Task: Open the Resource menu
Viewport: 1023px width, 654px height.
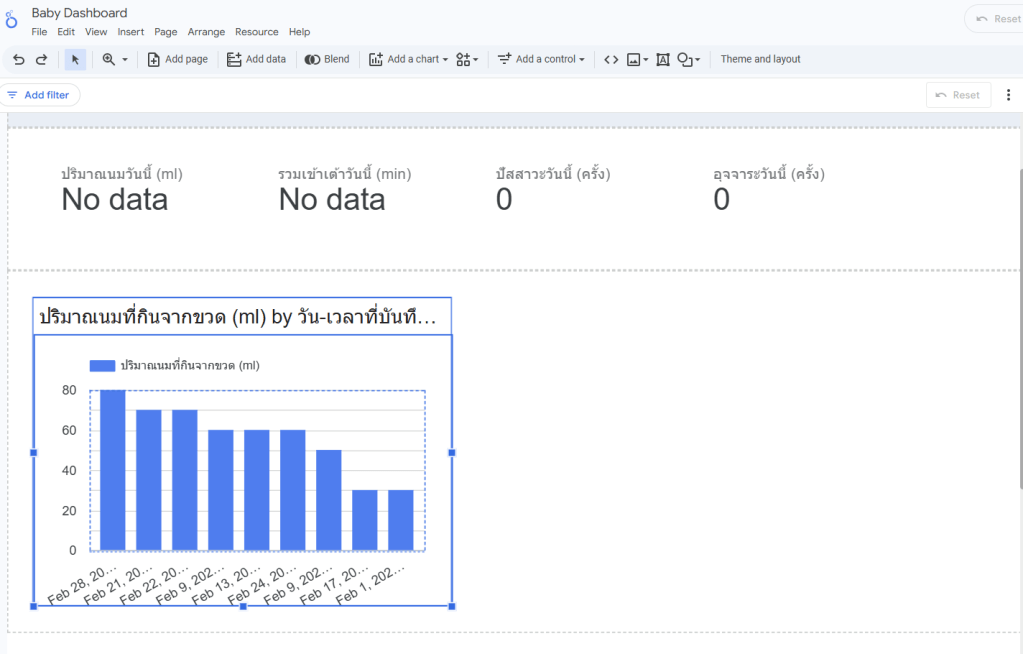Action: (256, 32)
